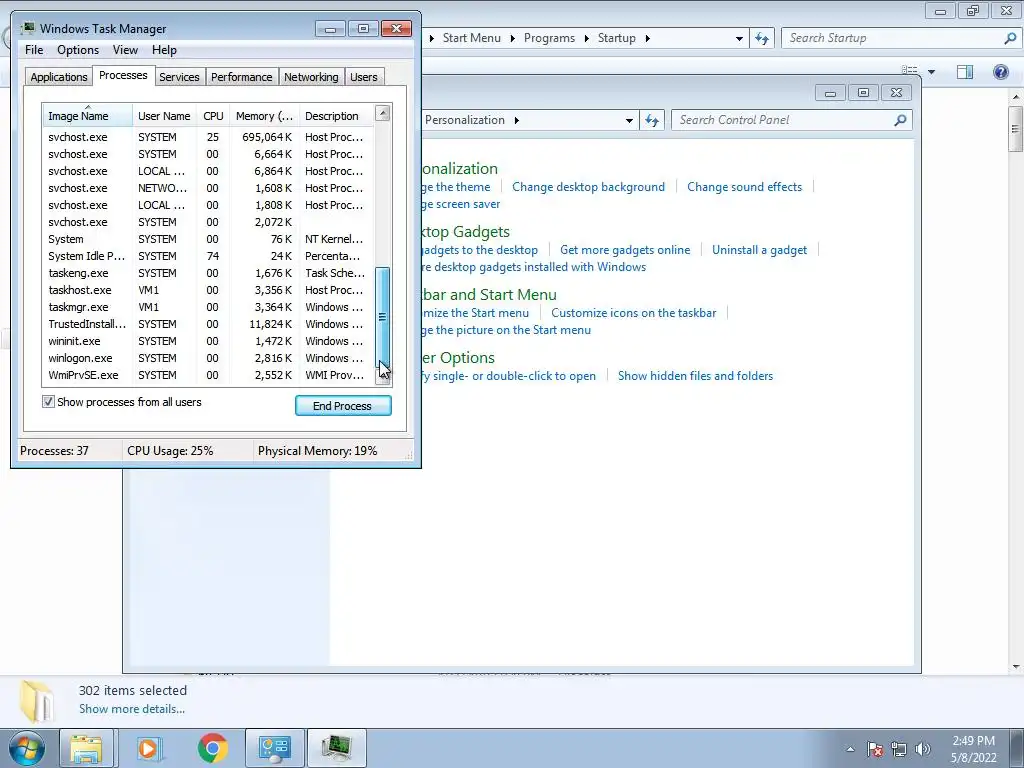The height and width of the screenshot is (768, 1024).
Task: Refresh the Startup folder address bar
Action: pyautogui.click(x=761, y=38)
